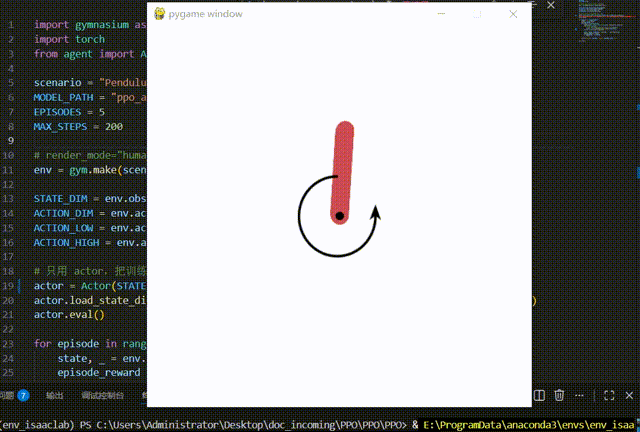This screenshot has height=432, width=640.
Task: Click line number 9 in gutter
Action: pos(11,141)
